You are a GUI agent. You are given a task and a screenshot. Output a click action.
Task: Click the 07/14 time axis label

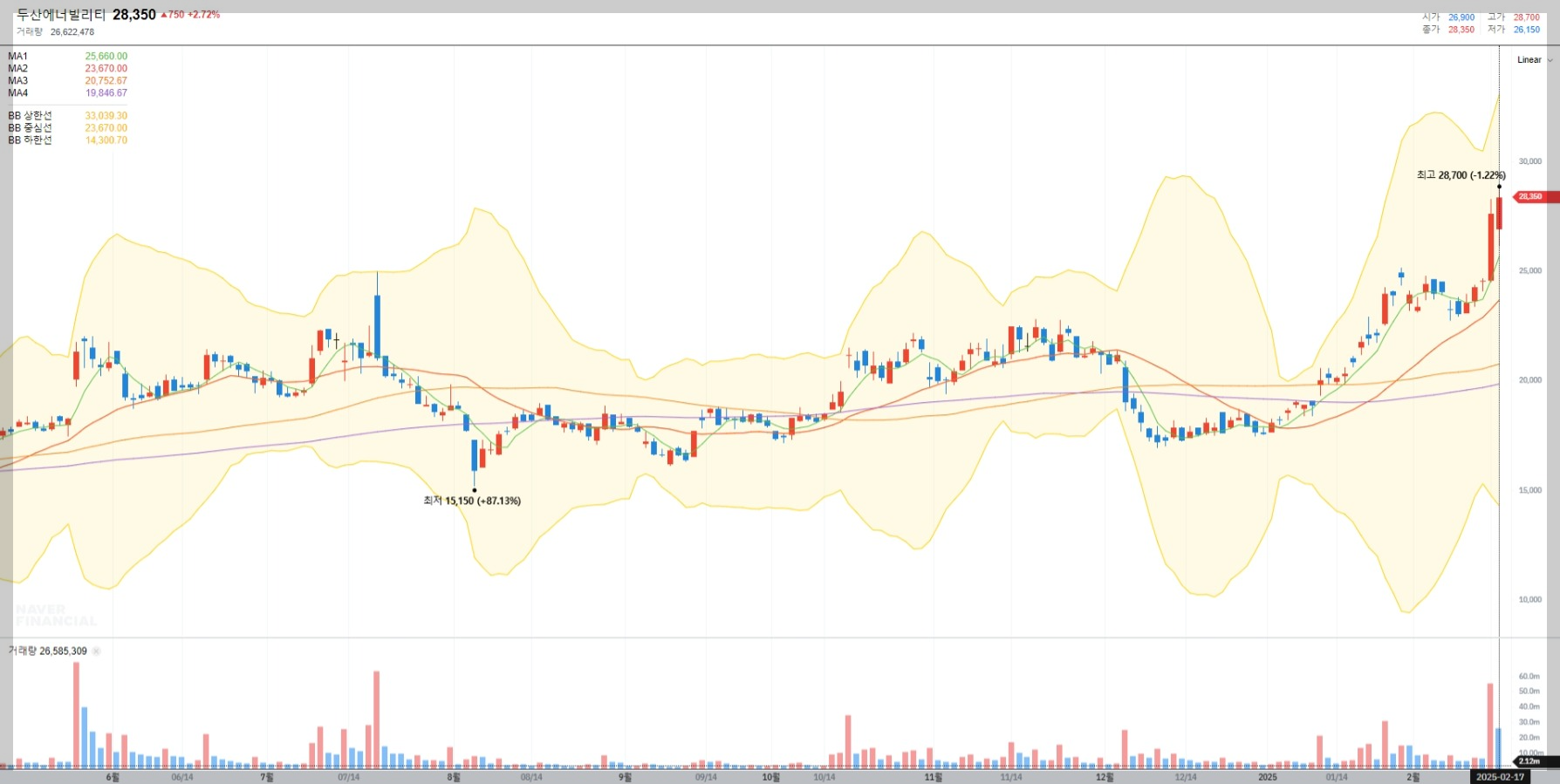click(348, 777)
